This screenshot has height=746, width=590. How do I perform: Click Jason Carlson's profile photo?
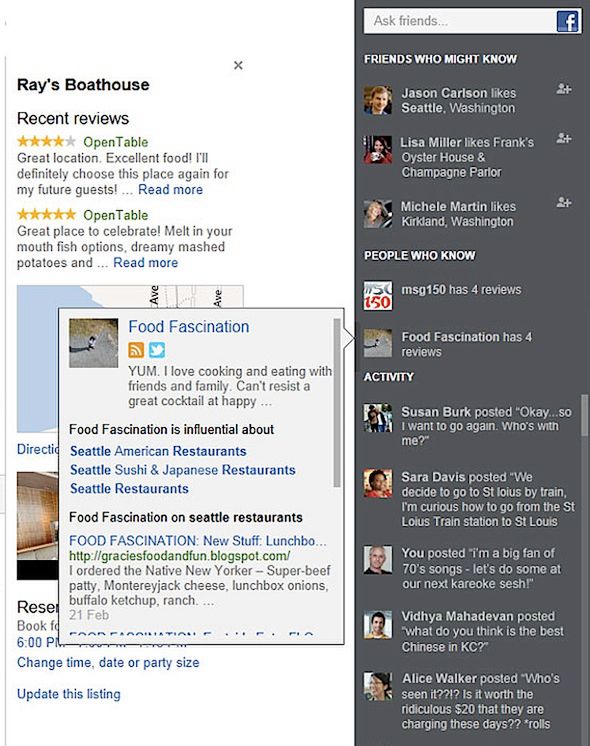[378, 100]
